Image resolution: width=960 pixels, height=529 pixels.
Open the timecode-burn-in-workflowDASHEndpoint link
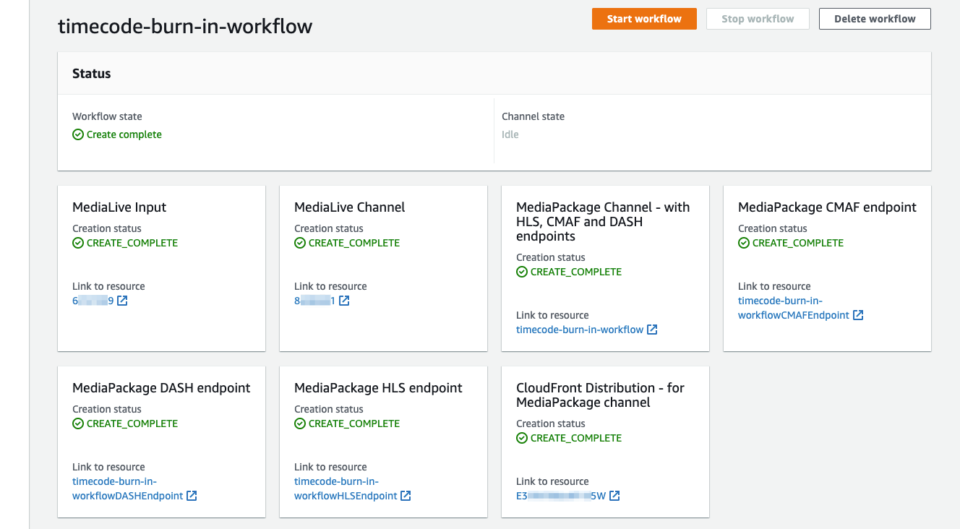click(127, 488)
